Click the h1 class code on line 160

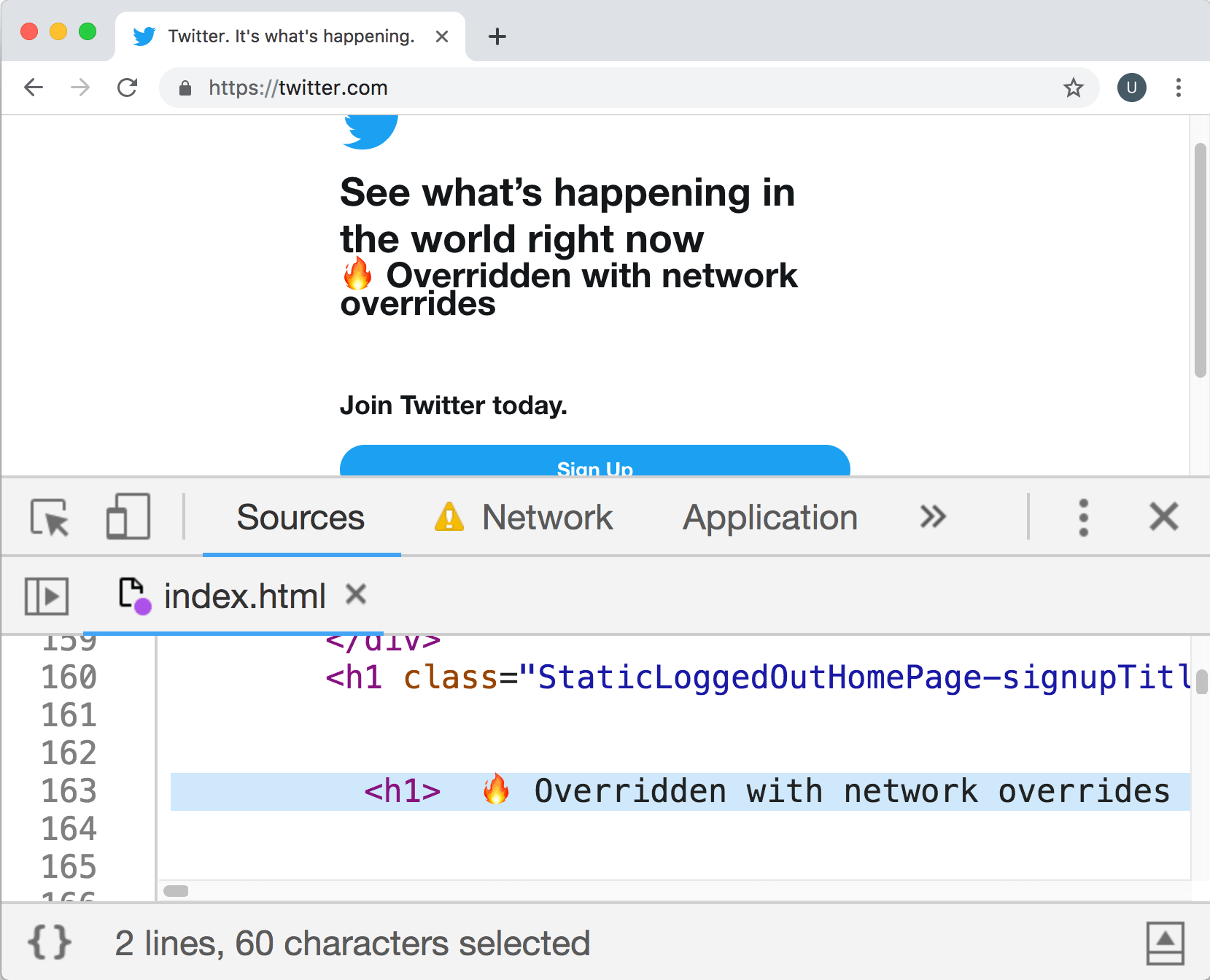(759, 677)
